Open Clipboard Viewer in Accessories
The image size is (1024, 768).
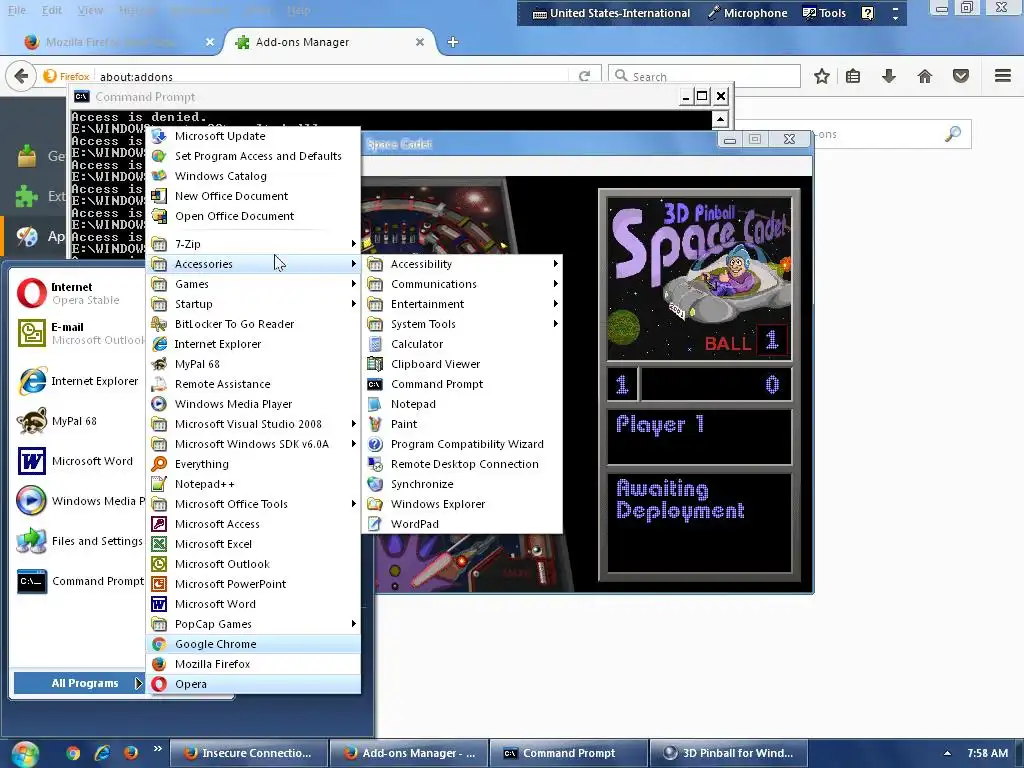(462, 364)
